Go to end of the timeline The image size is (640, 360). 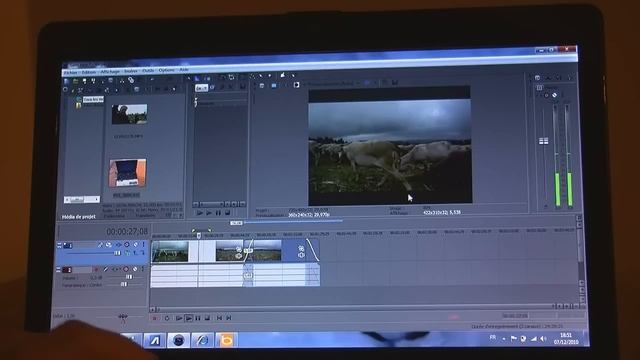(x=229, y=318)
